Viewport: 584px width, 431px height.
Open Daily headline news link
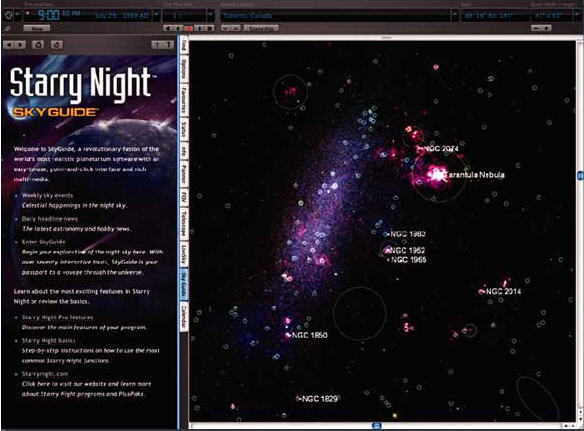coord(50,219)
